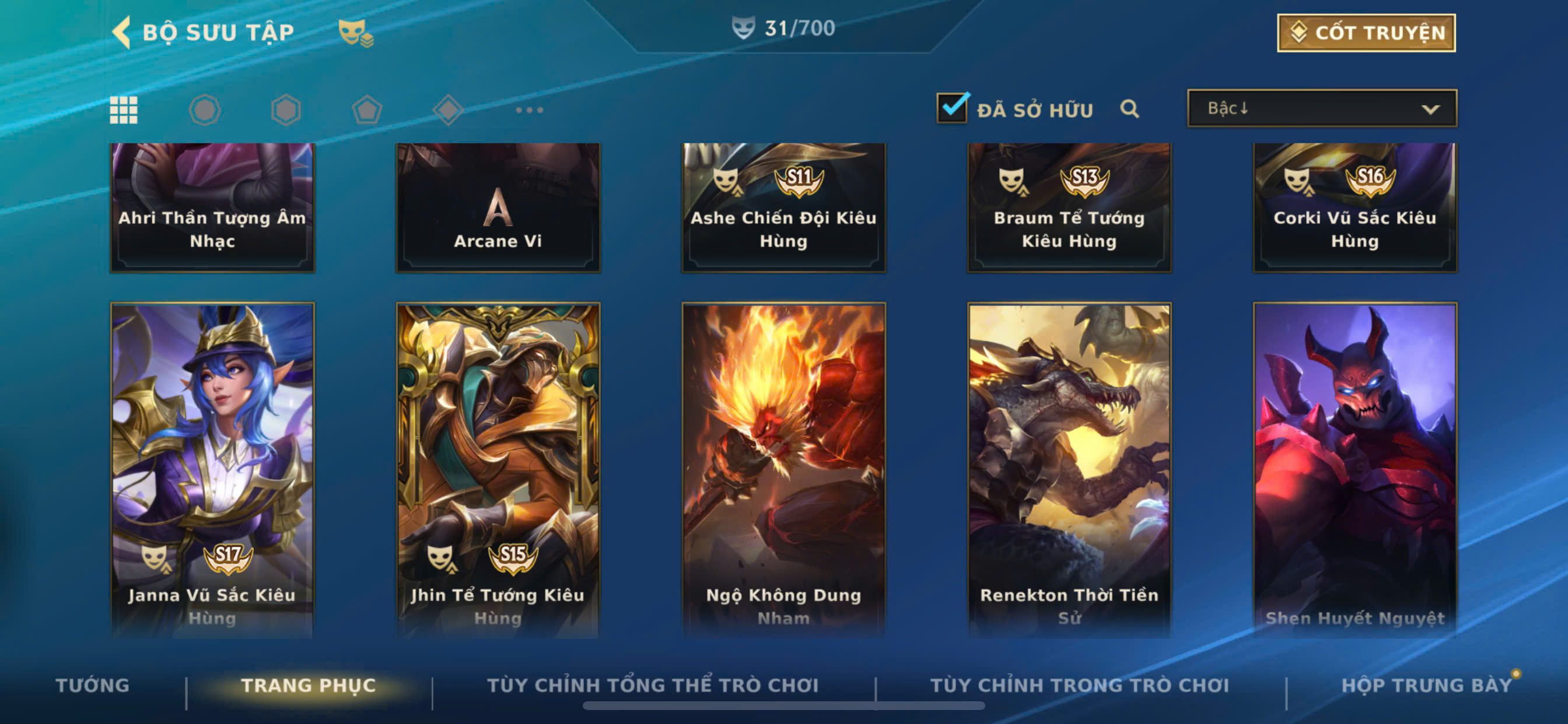Filter by the hexagon rarity gem icon

point(286,110)
